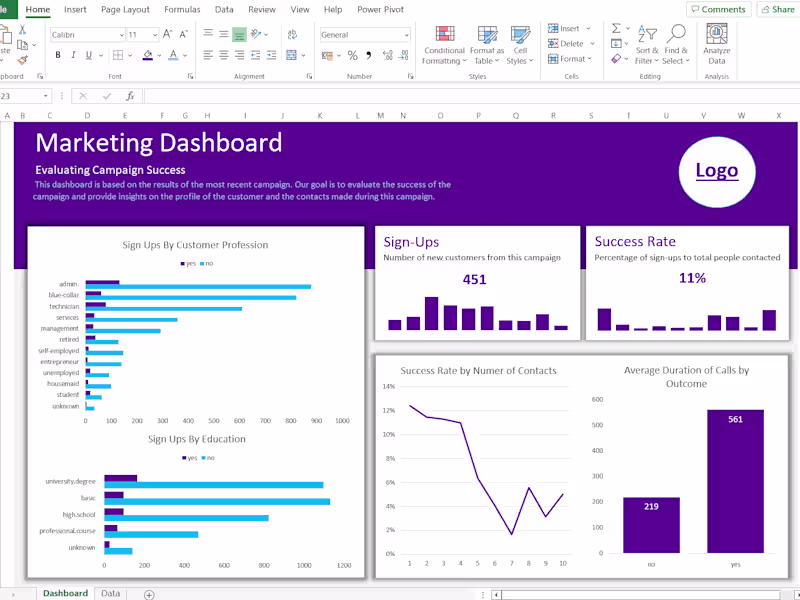The image size is (800, 600).
Task: Toggle Align Left
Action: [208, 55]
